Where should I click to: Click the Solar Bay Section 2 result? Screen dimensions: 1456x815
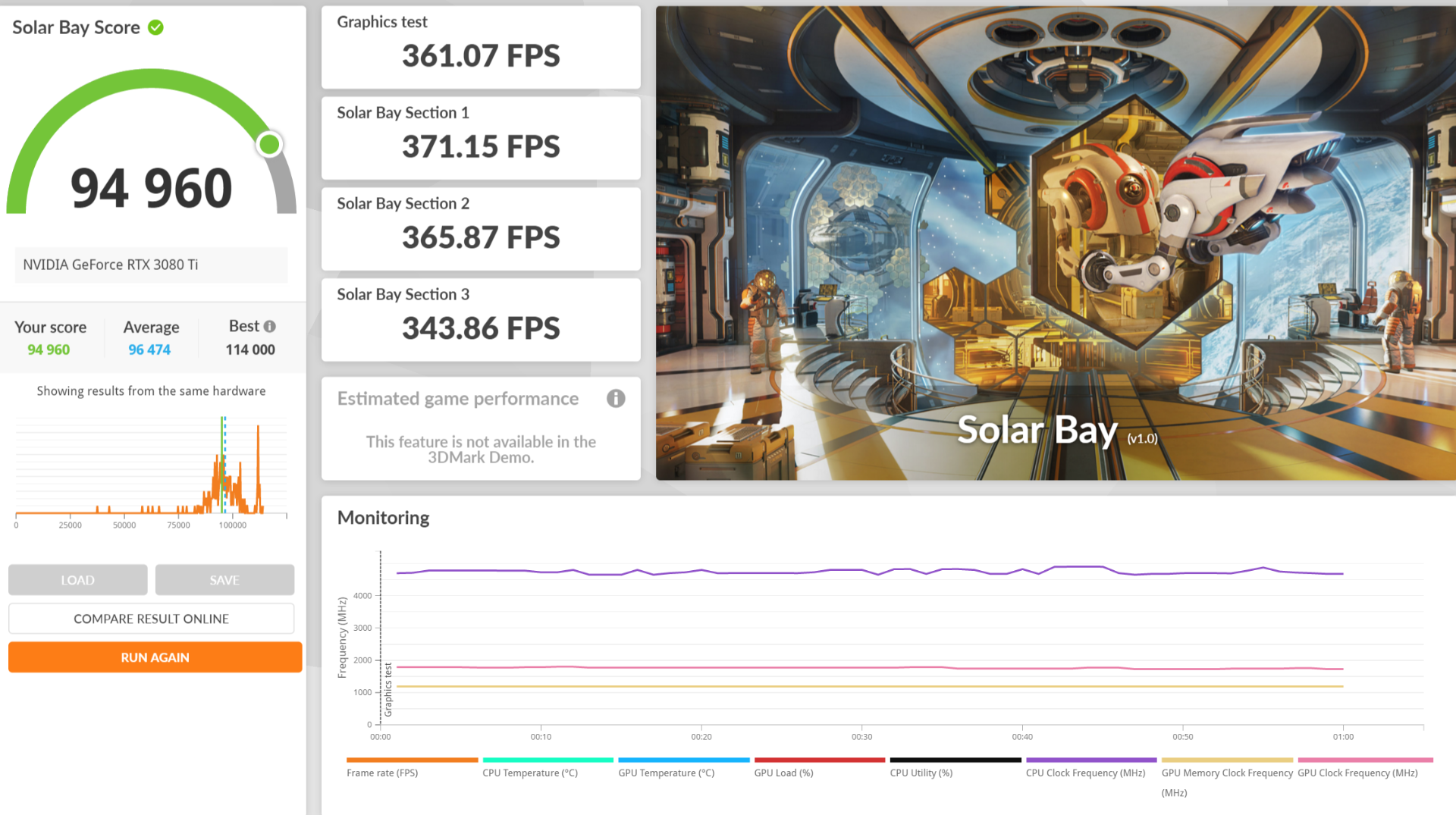pos(481,229)
